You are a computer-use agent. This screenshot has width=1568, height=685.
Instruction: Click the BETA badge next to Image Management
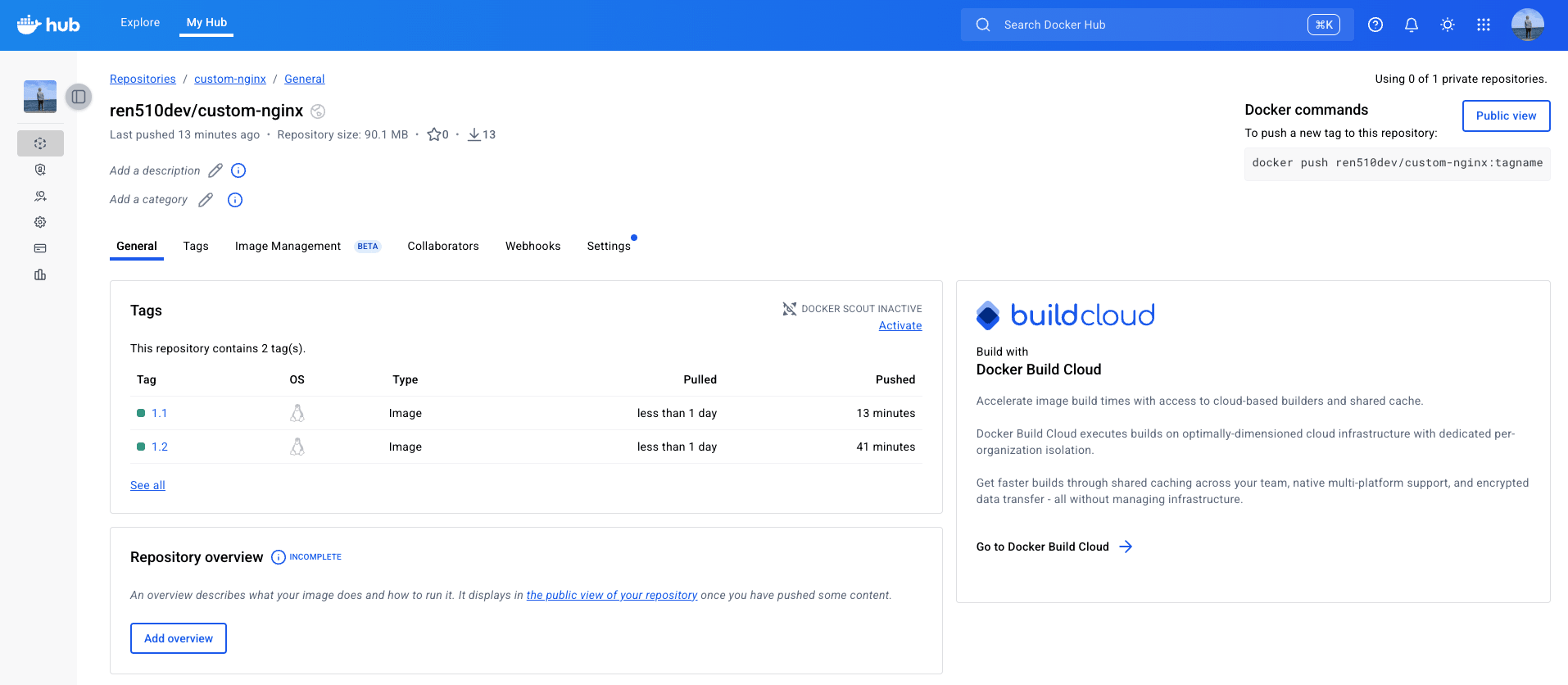tap(368, 246)
